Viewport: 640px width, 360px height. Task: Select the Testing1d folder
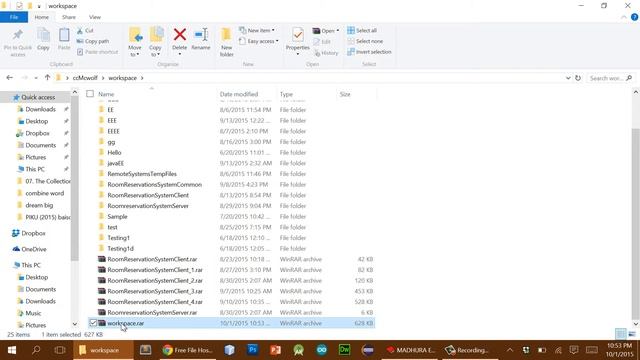coord(120,248)
